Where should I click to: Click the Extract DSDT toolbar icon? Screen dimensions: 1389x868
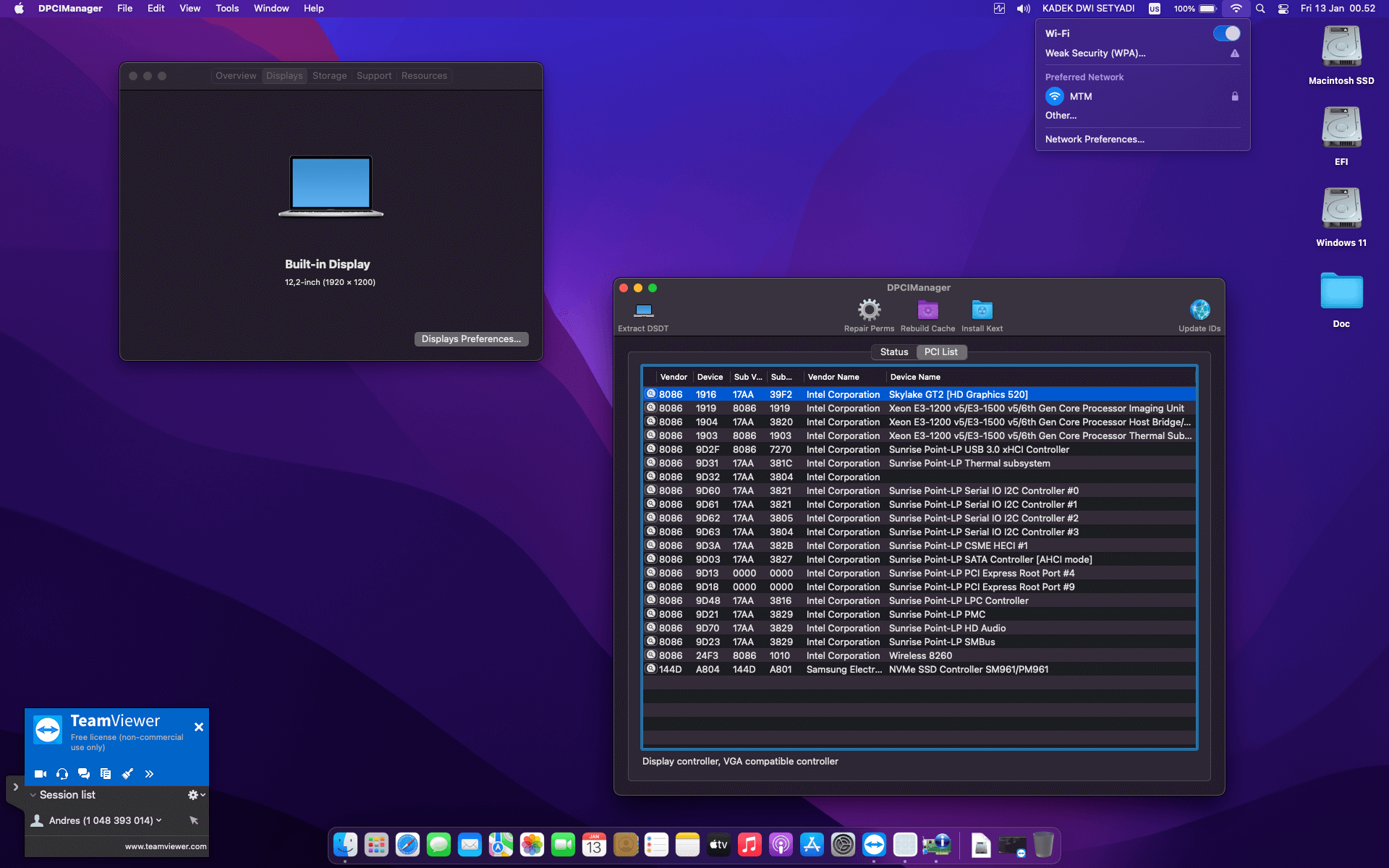point(643,311)
